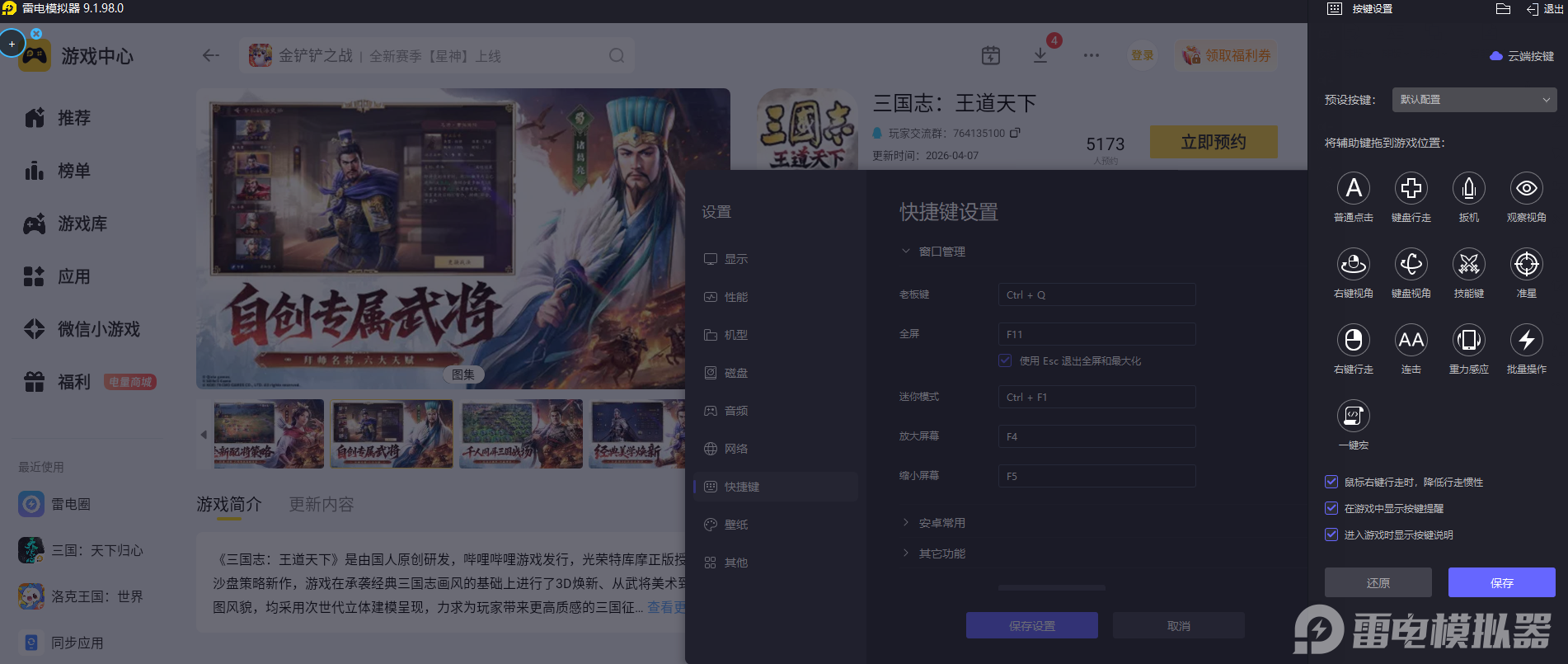Click the 登录 login button

(x=1143, y=55)
